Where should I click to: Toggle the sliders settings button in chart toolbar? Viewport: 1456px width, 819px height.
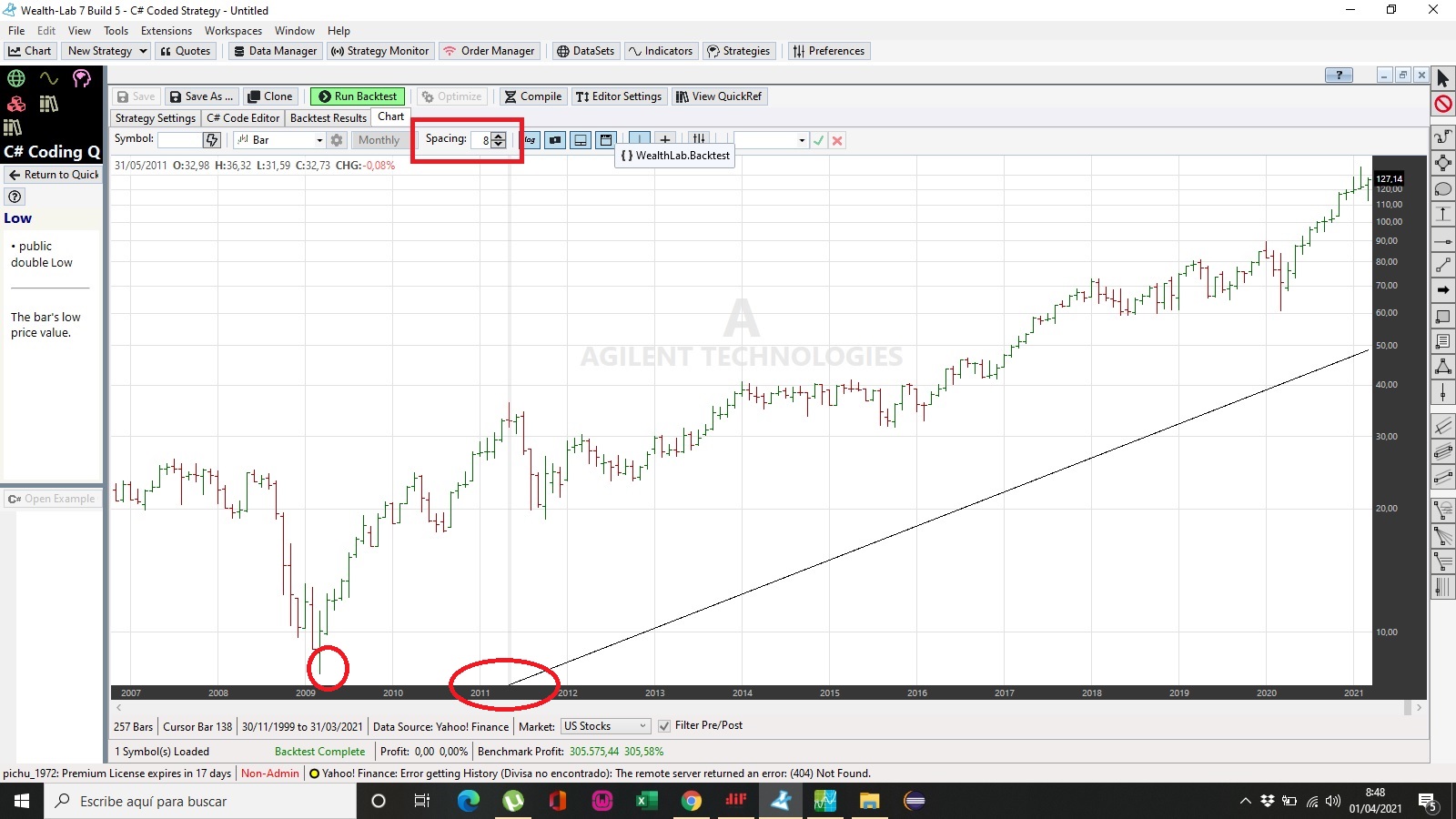click(x=698, y=140)
